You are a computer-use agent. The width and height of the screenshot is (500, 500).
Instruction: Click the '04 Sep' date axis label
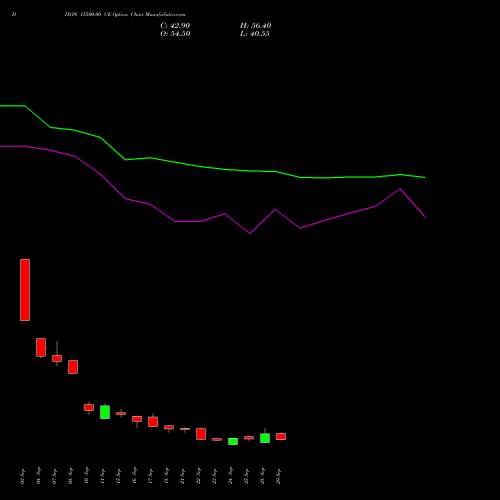[x=39, y=475]
